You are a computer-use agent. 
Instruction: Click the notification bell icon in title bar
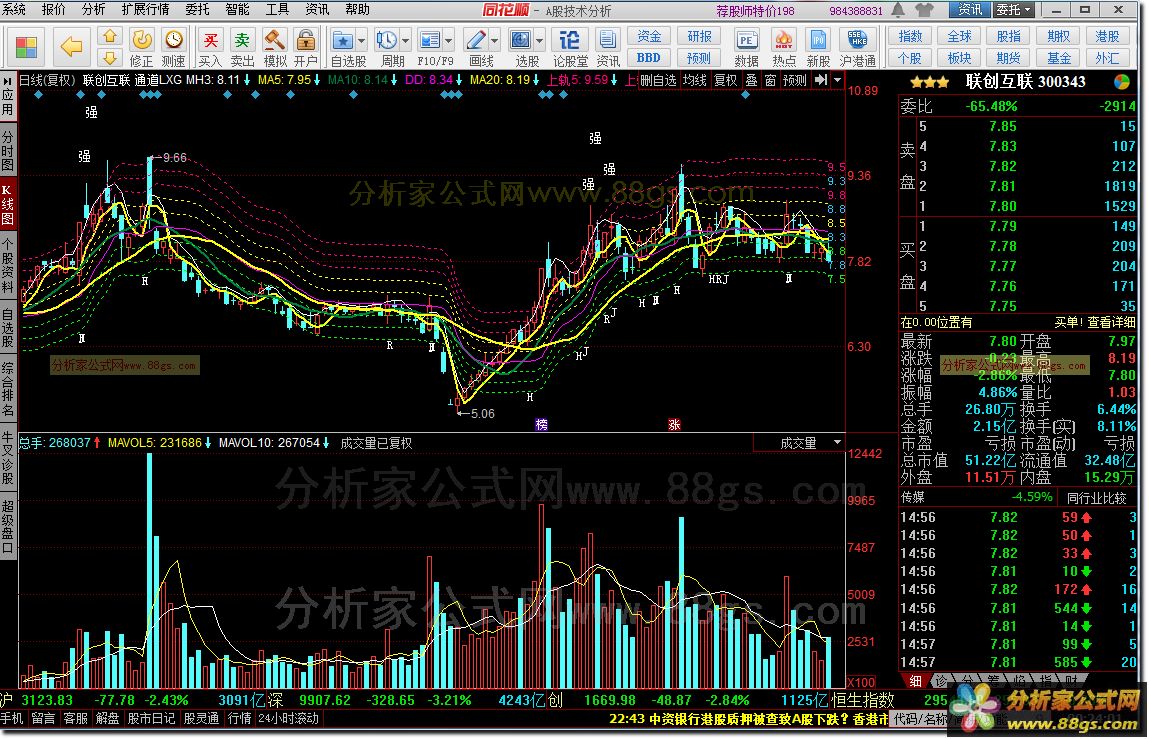coord(898,10)
